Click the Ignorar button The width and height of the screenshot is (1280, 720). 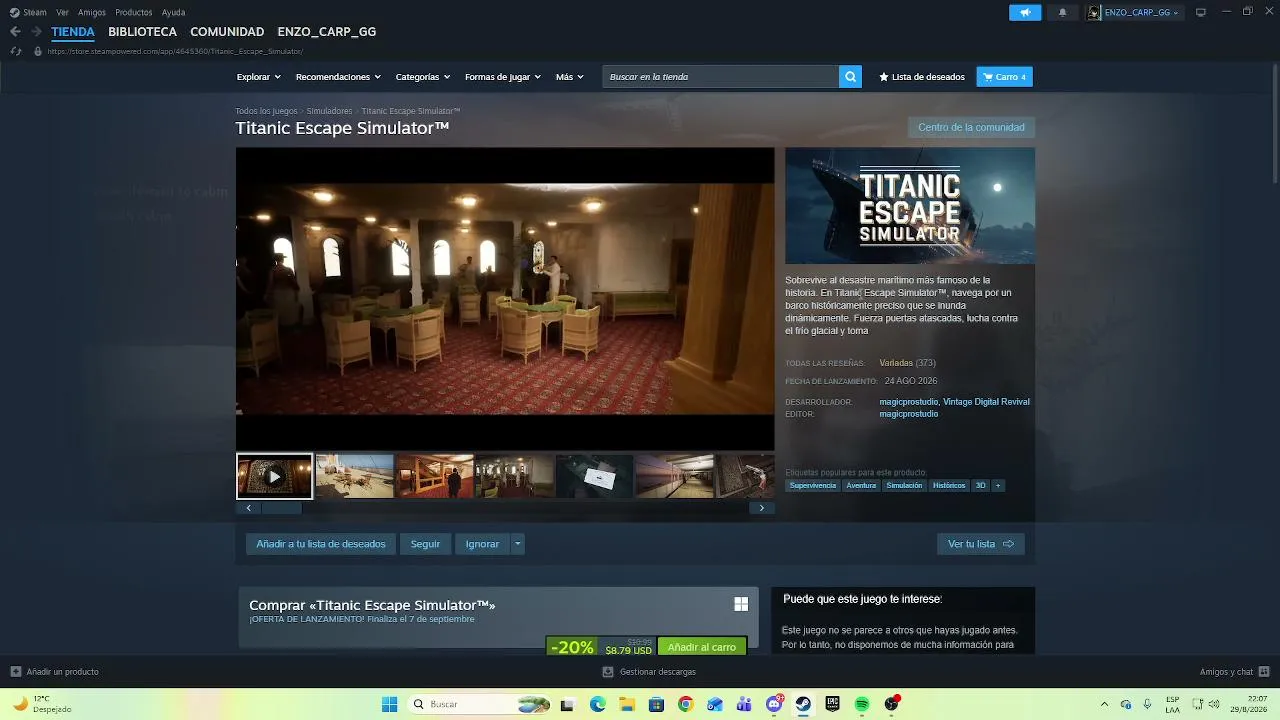click(x=482, y=544)
